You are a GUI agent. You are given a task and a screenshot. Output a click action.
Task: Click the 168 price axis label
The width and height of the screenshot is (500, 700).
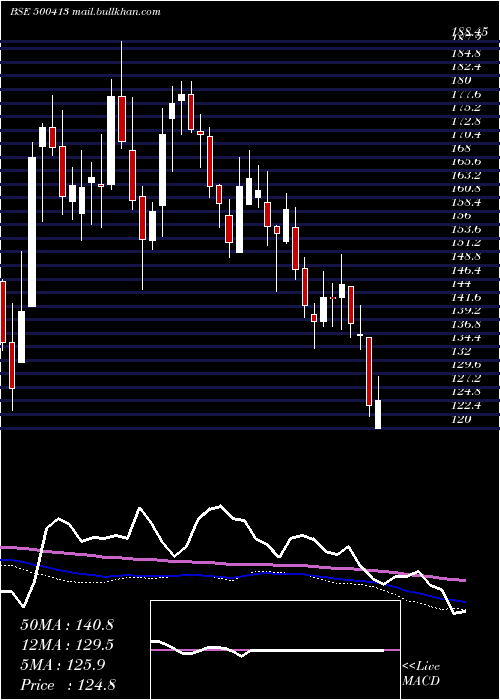click(x=462, y=149)
